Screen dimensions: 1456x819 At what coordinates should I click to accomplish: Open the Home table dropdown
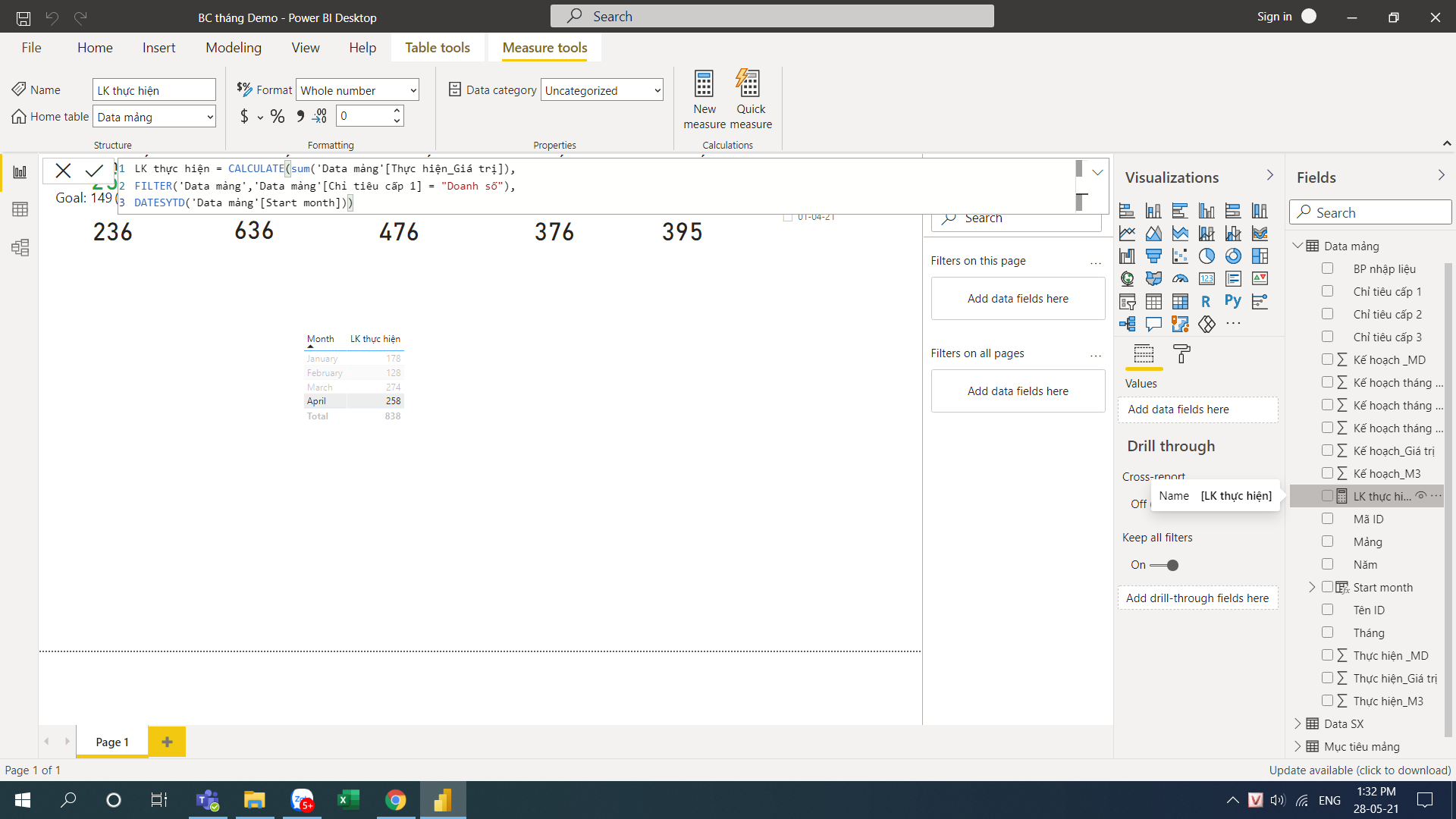click(x=154, y=117)
